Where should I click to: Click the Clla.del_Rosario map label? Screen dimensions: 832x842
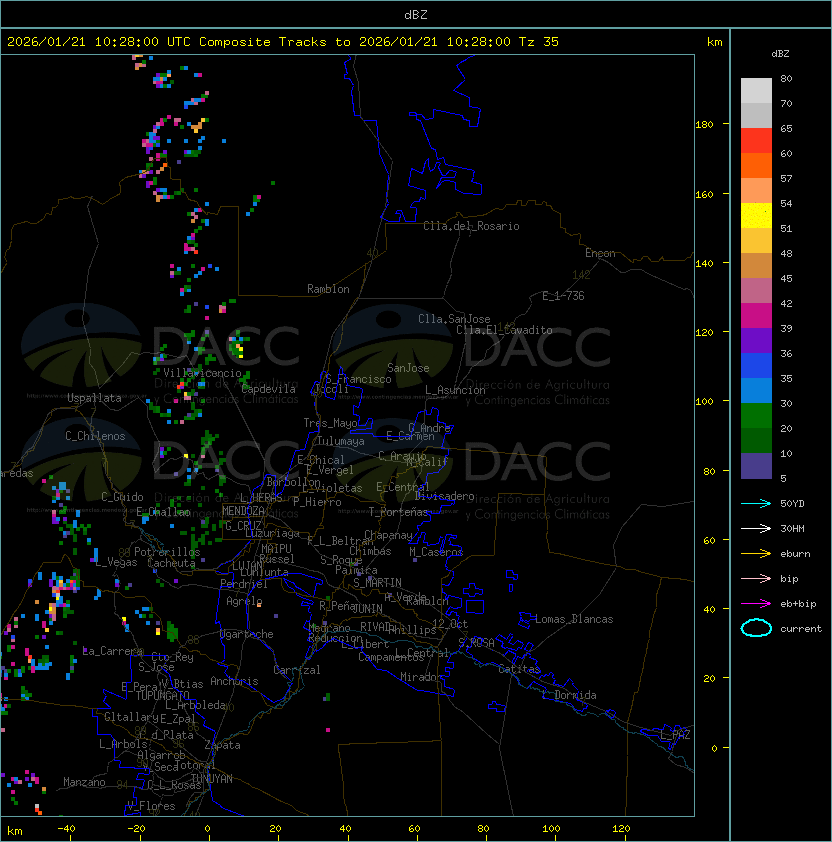471,226
